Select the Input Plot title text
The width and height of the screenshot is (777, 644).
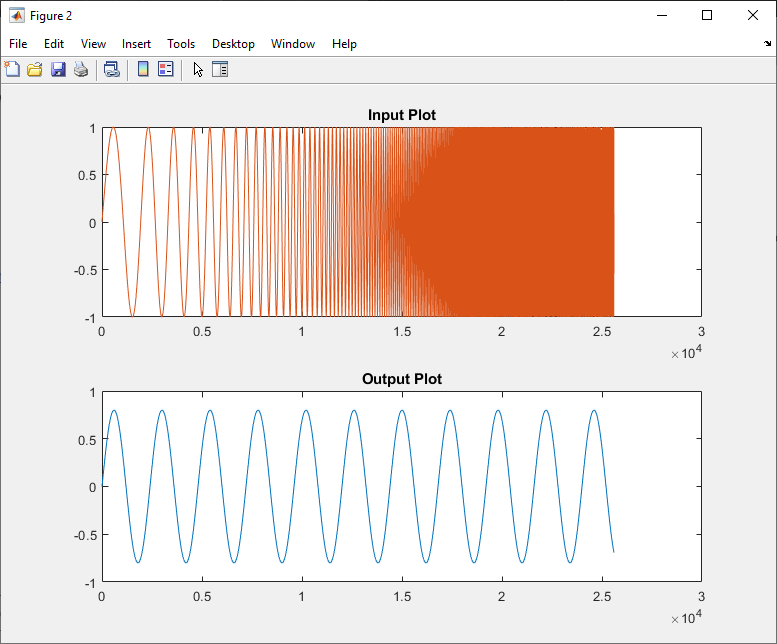coord(401,115)
